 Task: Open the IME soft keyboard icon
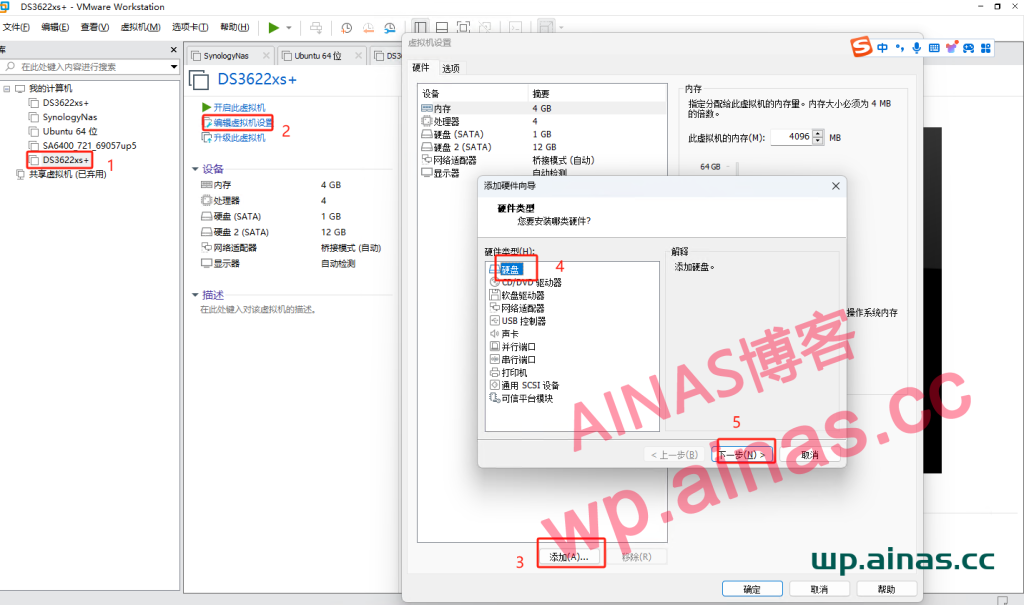934,48
